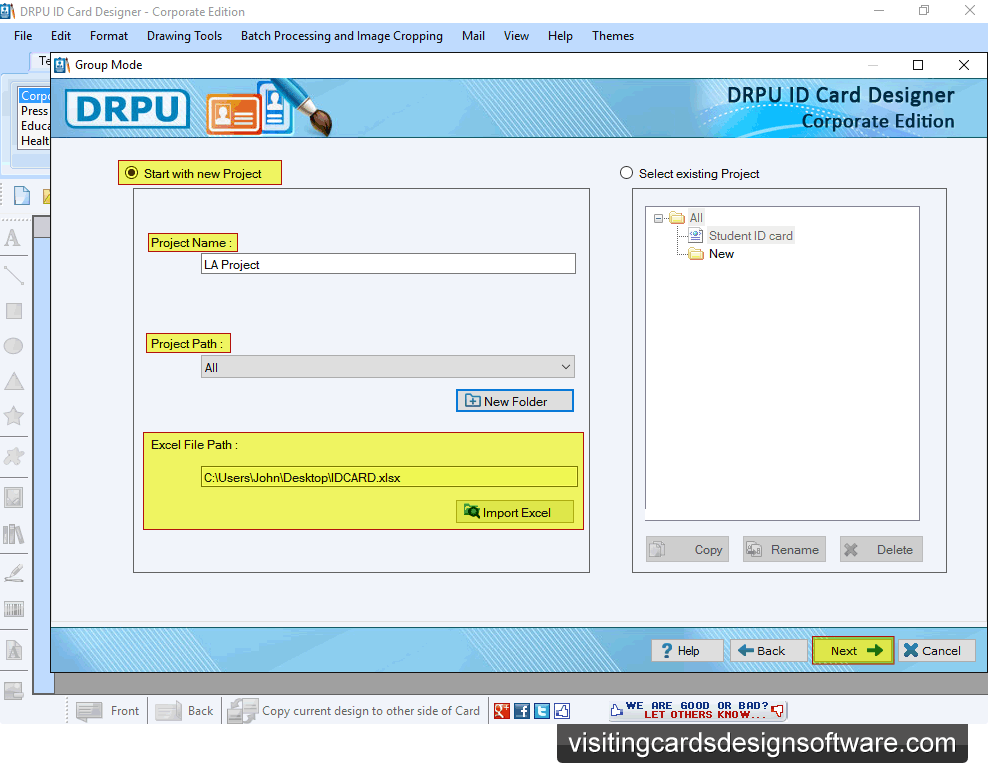Select existing Project radio button
The width and height of the screenshot is (988, 763).
(x=626, y=173)
